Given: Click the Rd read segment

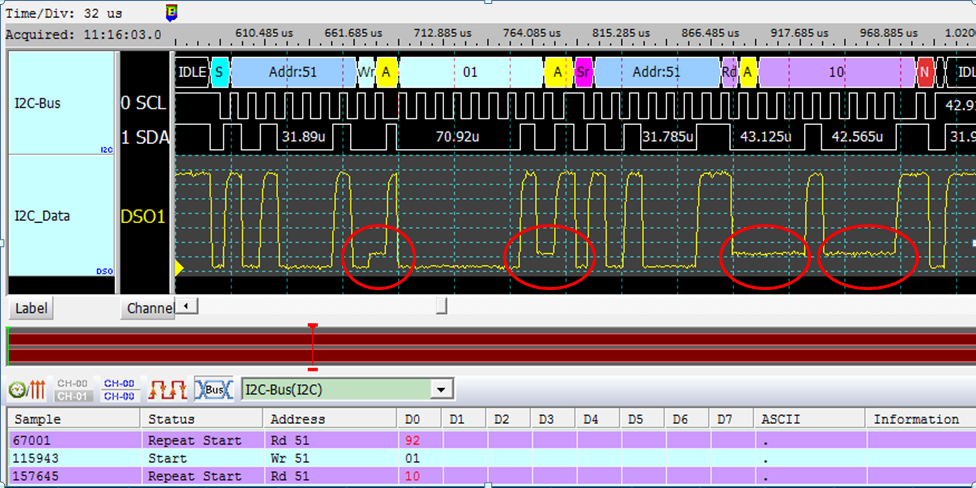Looking at the screenshot, I should coord(730,72).
